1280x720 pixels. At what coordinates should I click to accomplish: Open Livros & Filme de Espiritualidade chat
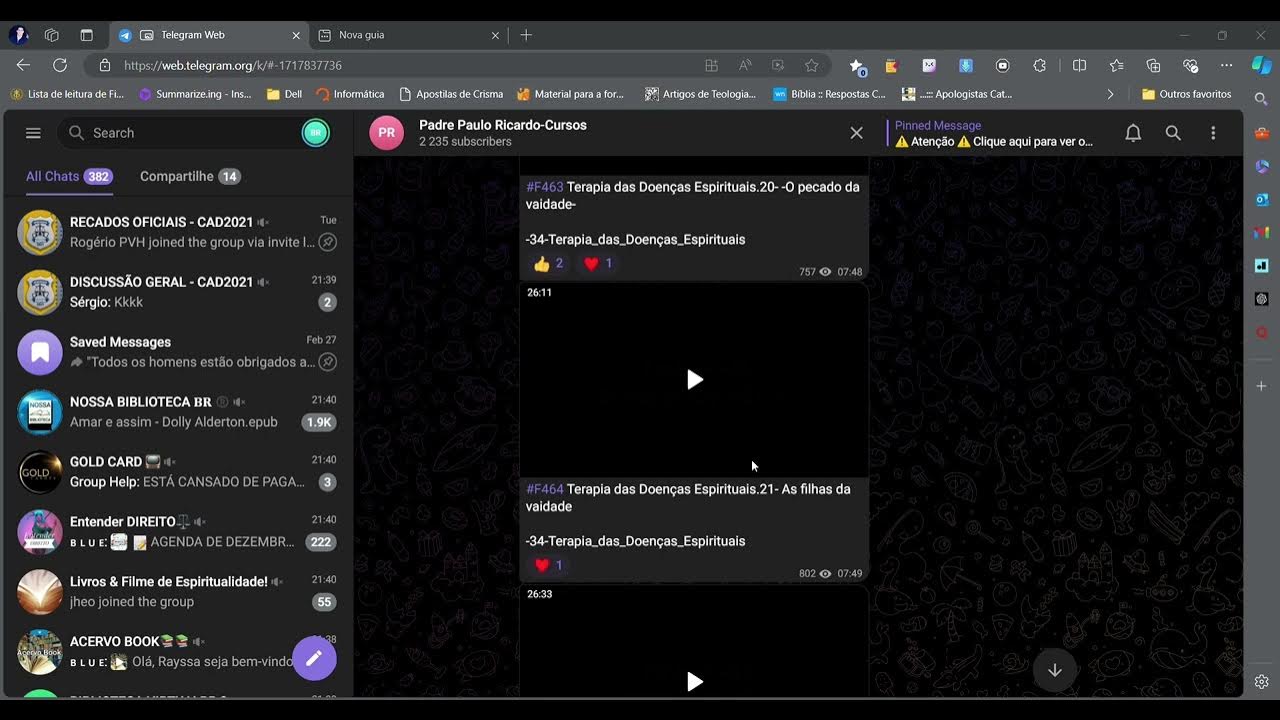177,592
